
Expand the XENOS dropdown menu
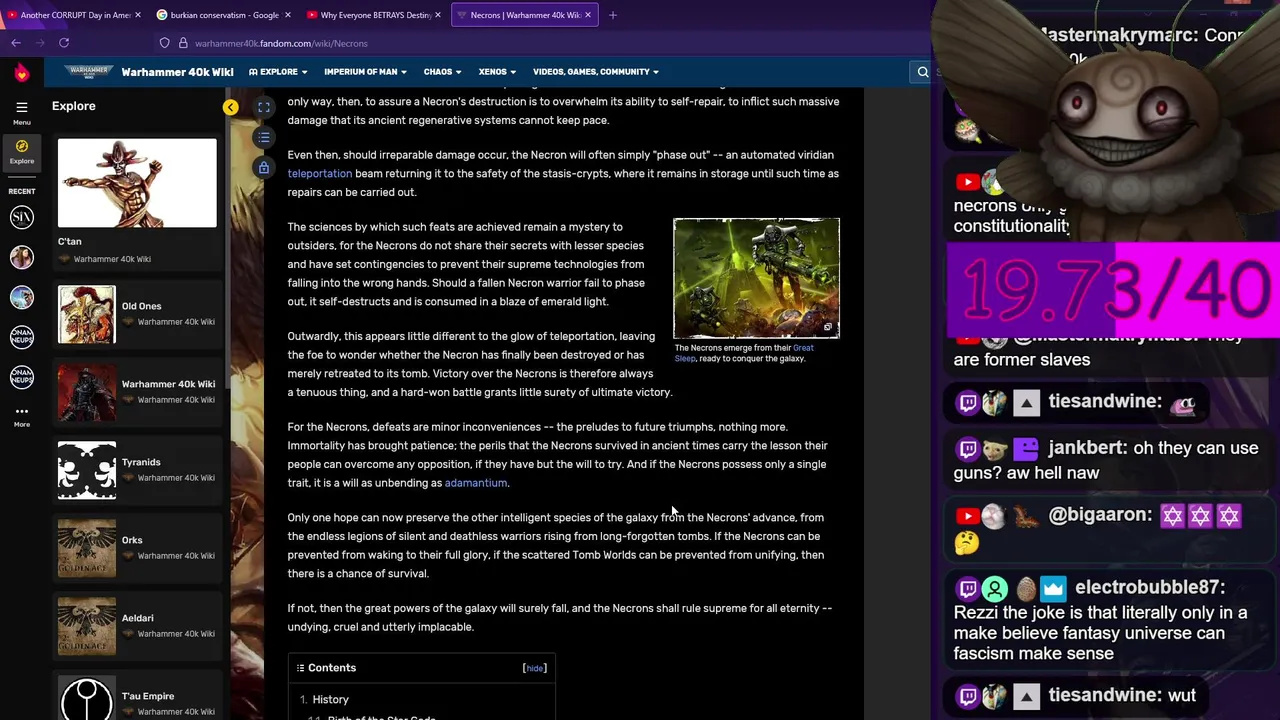click(x=497, y=72)
